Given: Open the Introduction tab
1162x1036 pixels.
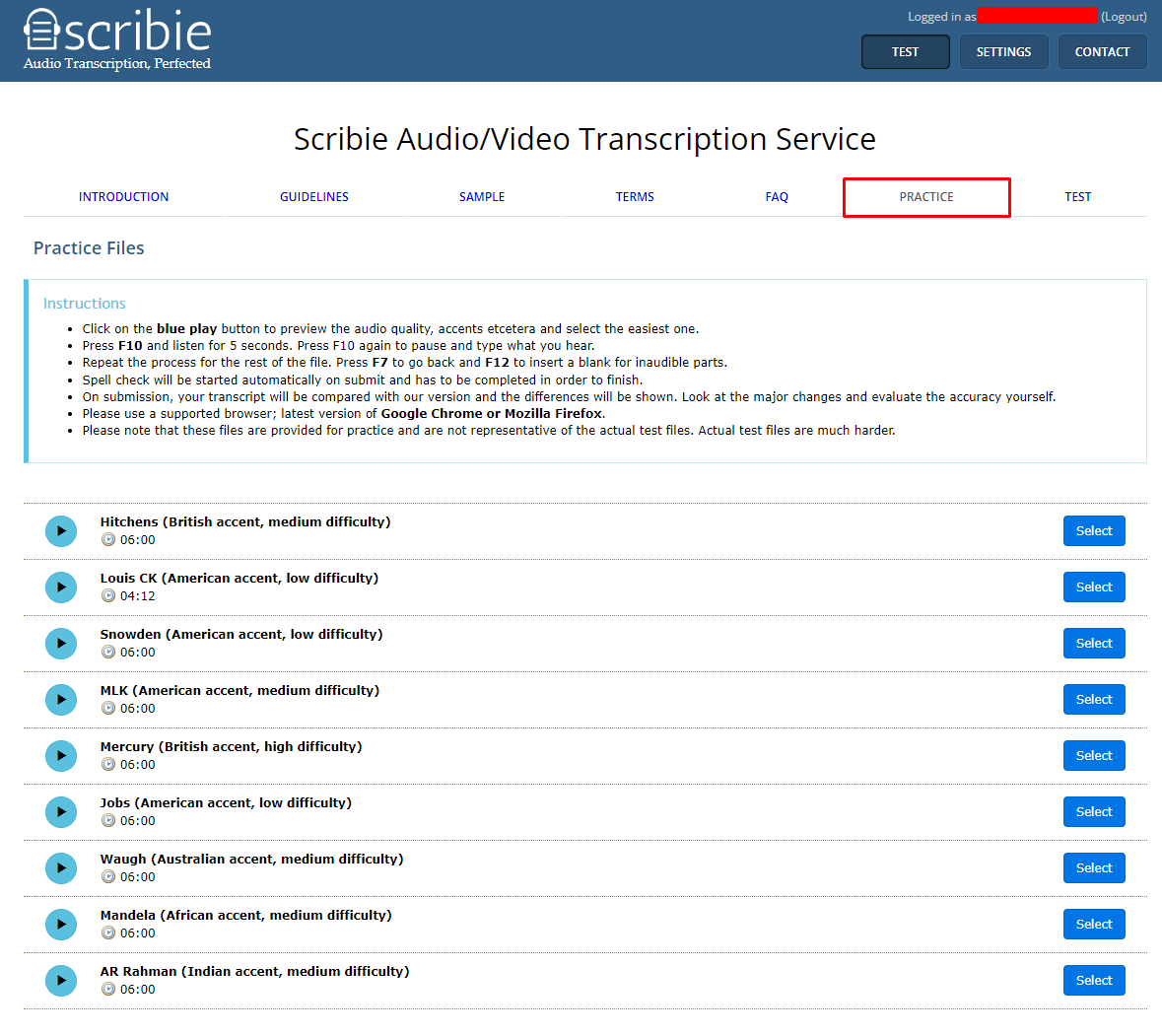Looking at the screenshot, I should click(x=124, y=197).
